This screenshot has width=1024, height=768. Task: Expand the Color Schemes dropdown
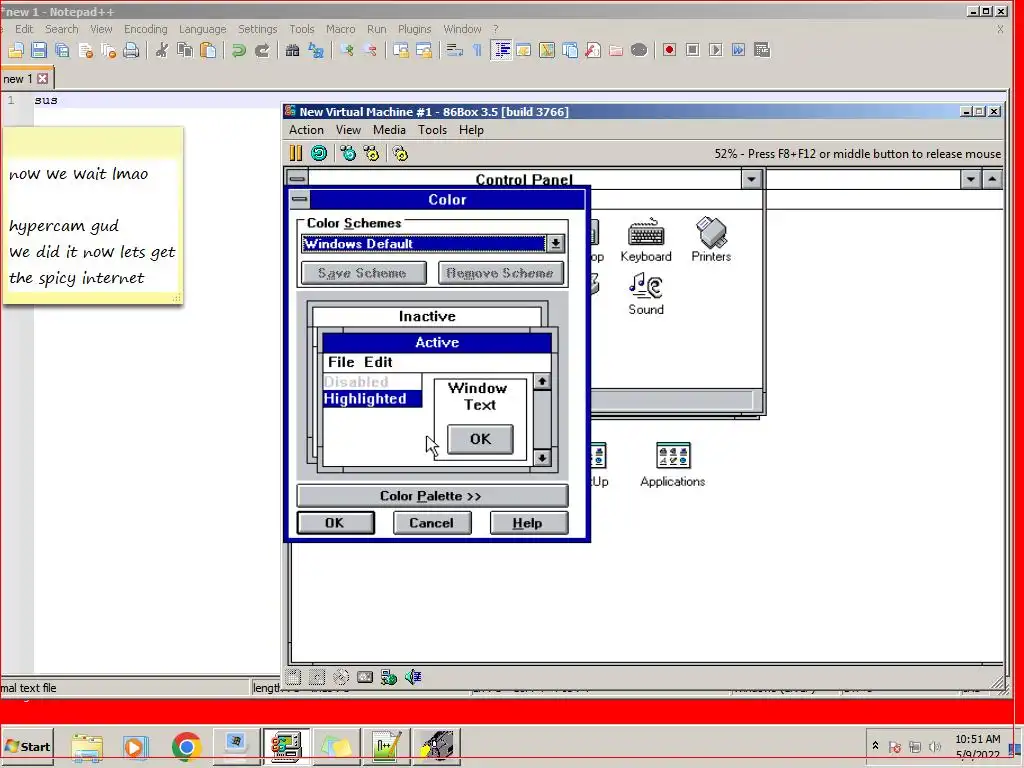[555, 244]
